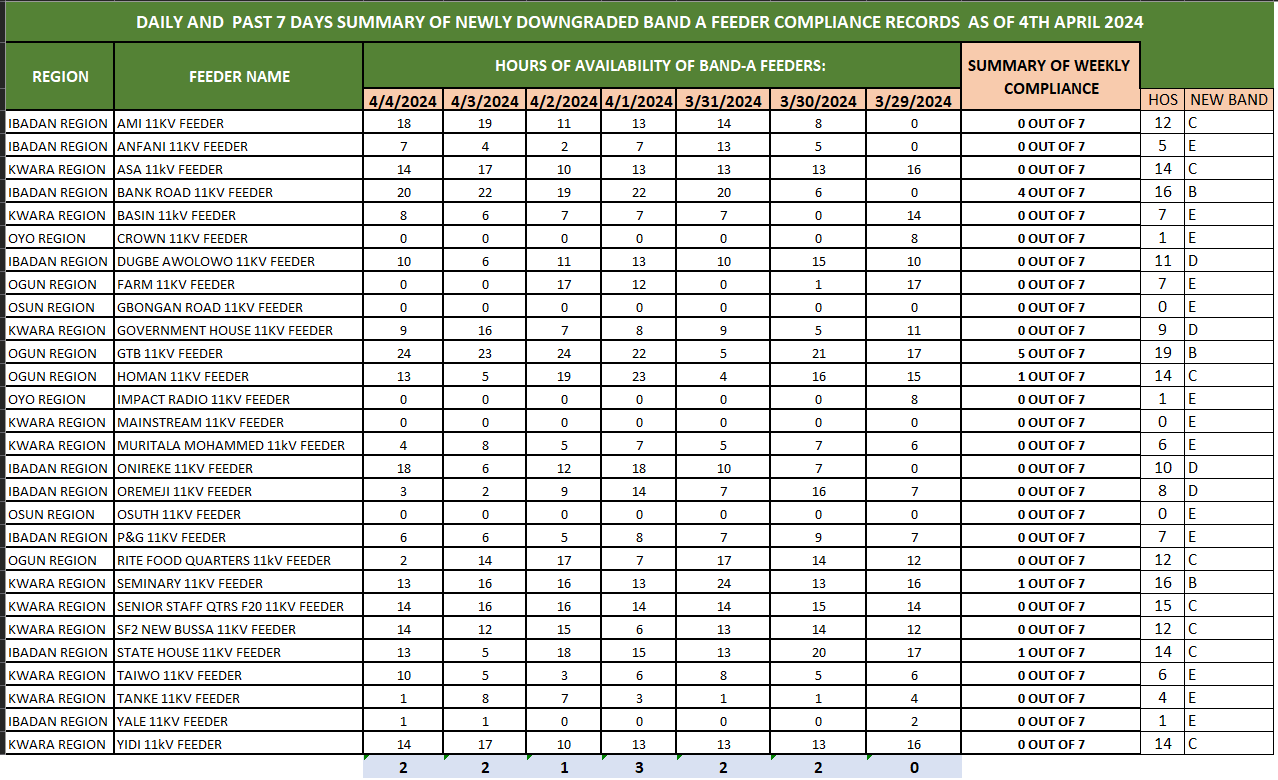The width and height of the screenshot is (1278, 780).
Task: Click the 3/29/2024 date header
Action: 913,101
